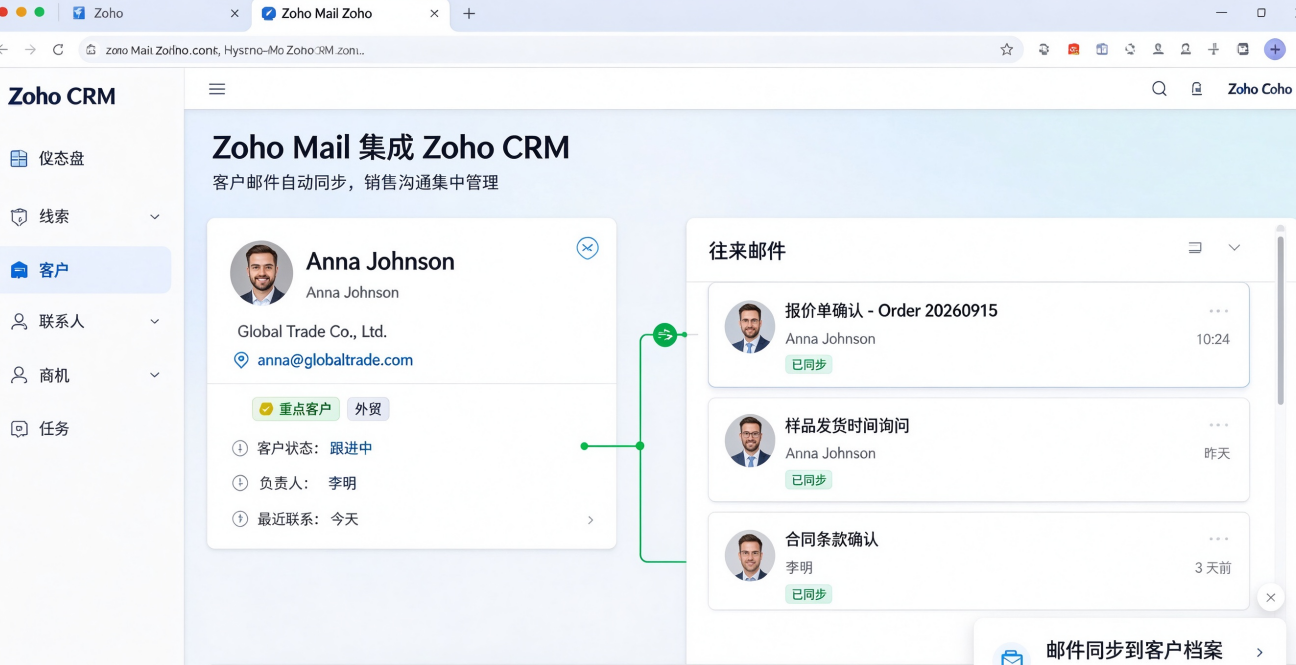
Task: Click the 邮件同步到客户档案 notification text
Action: (1134, 651)
